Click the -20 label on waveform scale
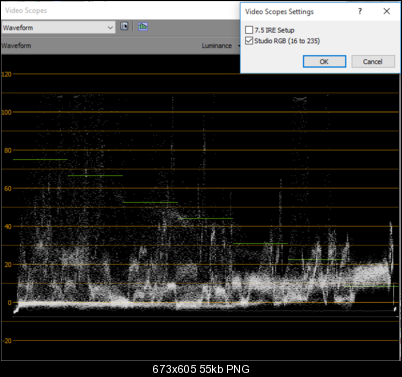 [7, 341]
